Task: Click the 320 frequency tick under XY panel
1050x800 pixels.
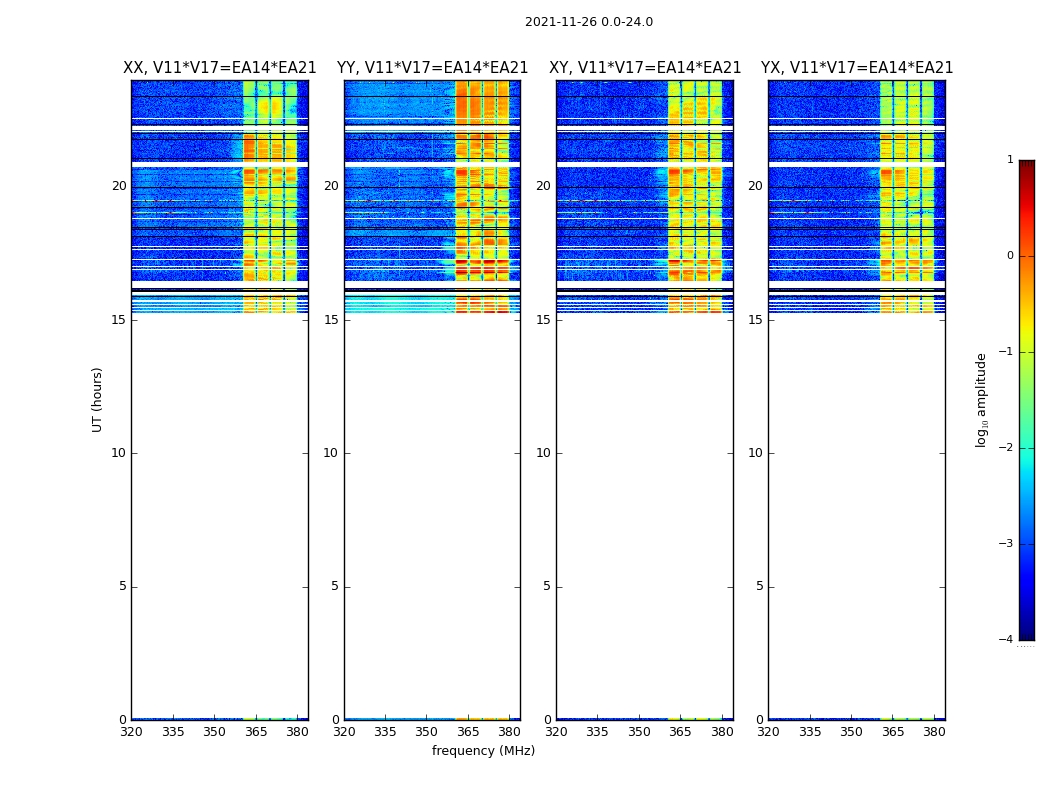Action: pos(556,732)
